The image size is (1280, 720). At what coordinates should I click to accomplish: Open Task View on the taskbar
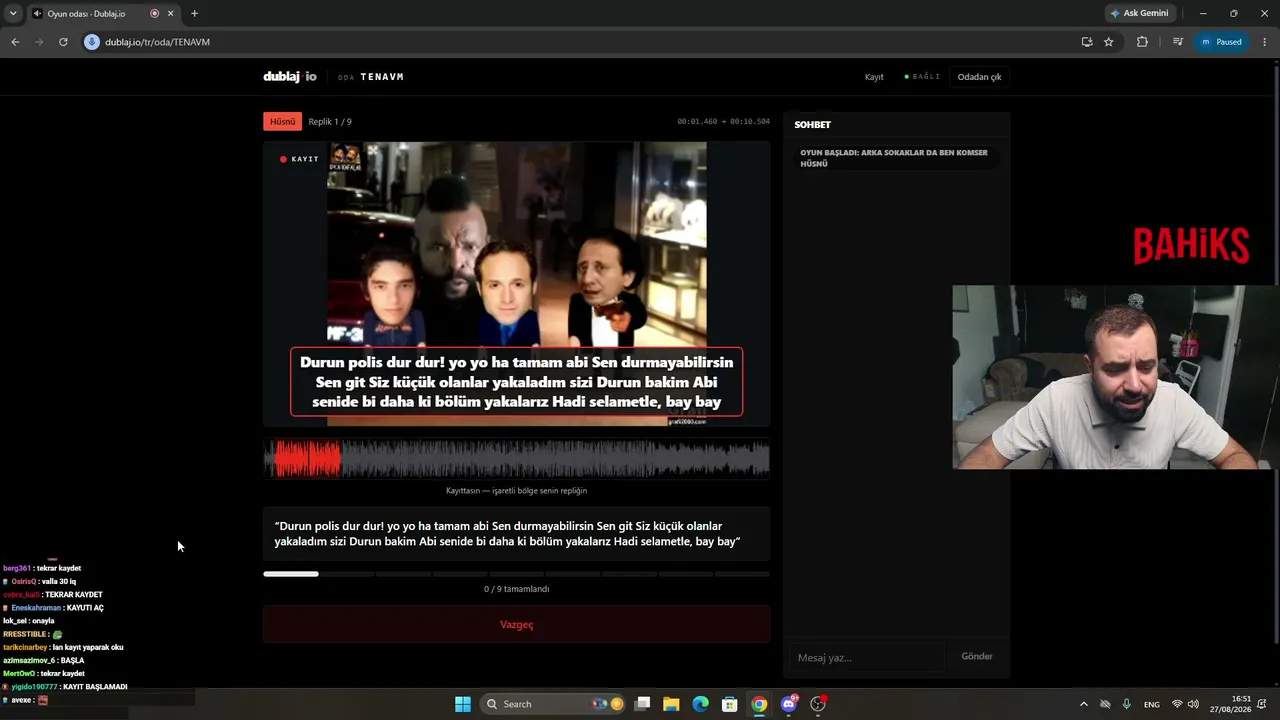(x=643, y=704)
